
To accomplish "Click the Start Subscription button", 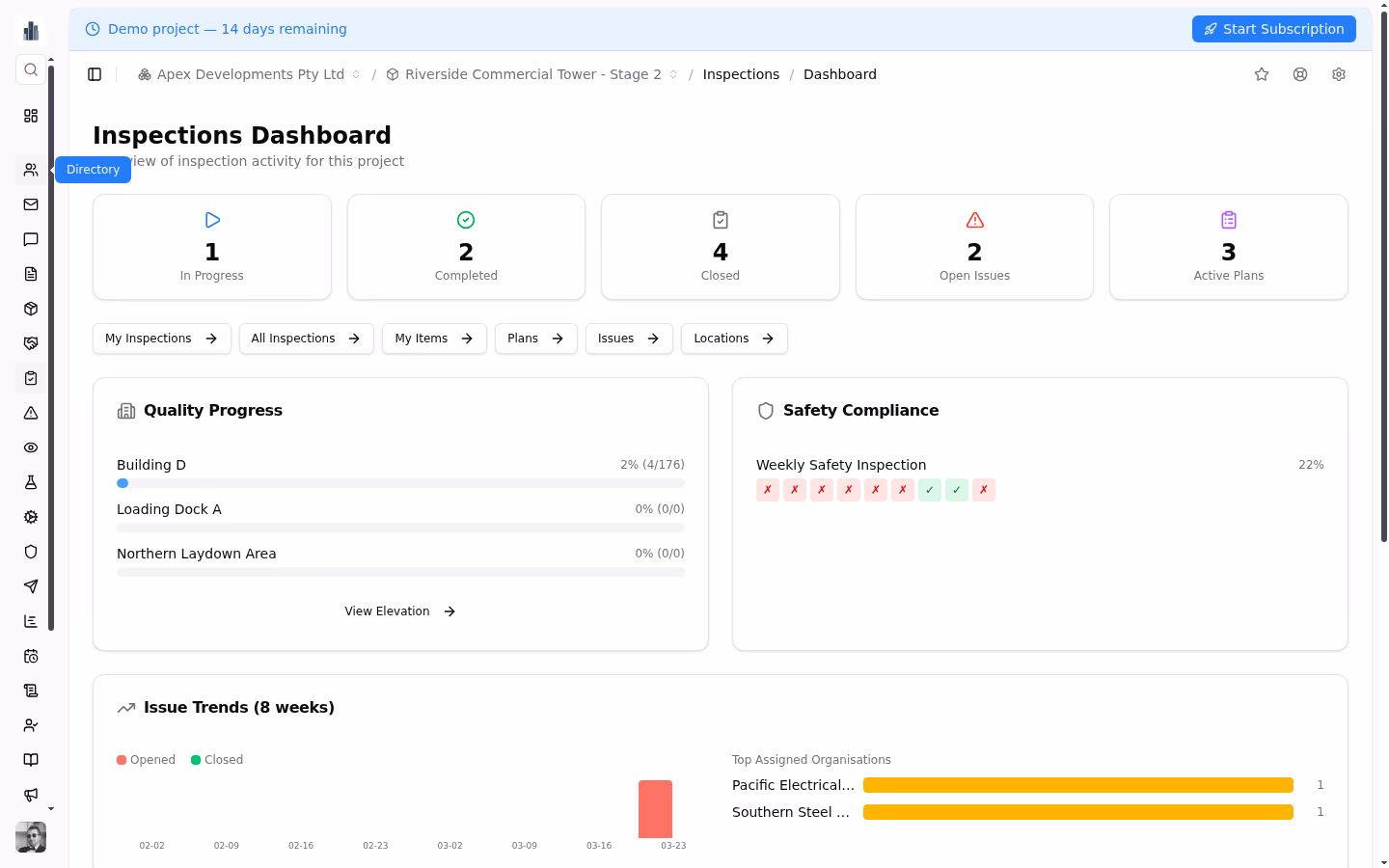I will (x=1273, y=29).
